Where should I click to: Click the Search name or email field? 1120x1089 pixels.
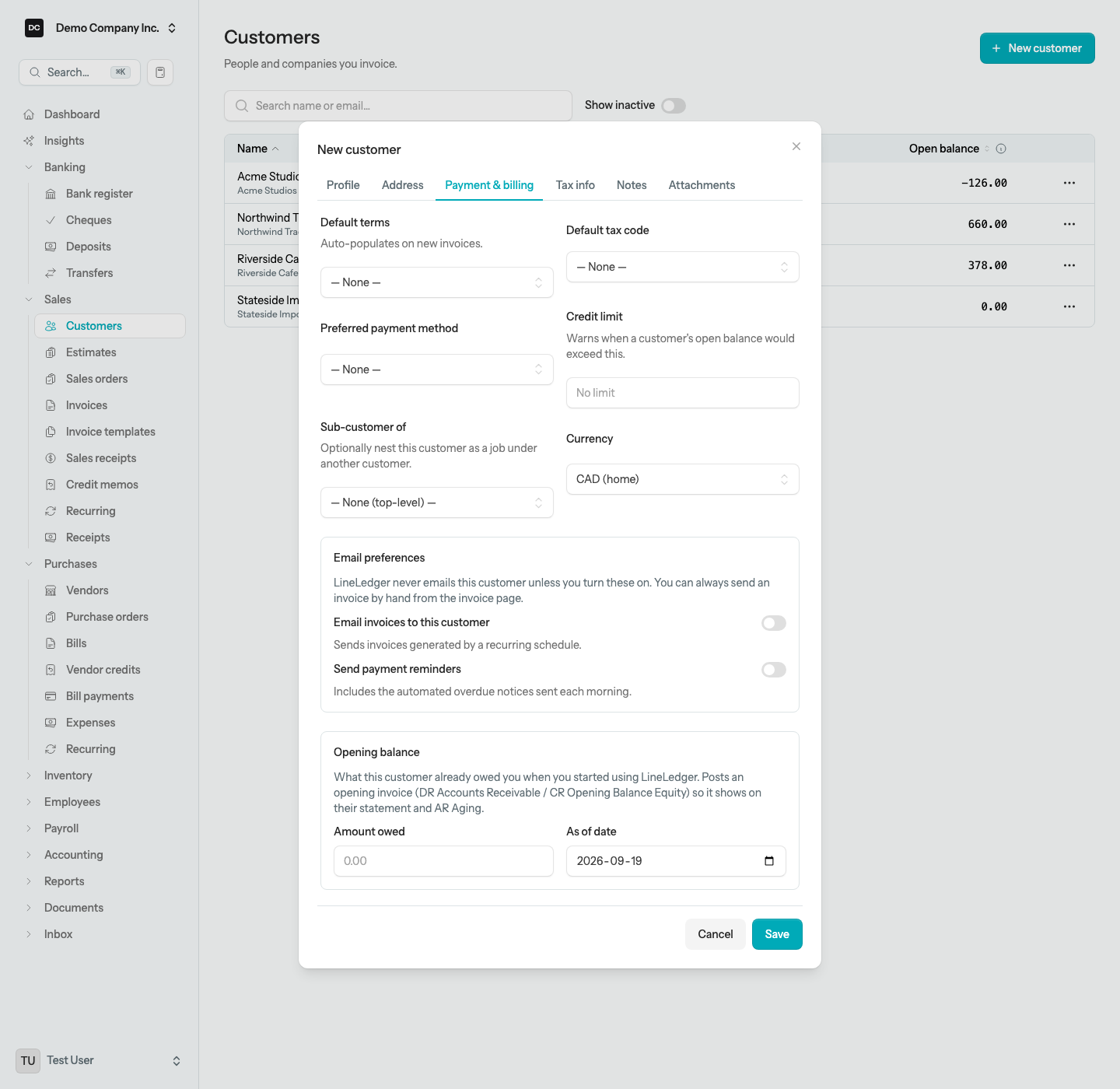tap(398, 106)
